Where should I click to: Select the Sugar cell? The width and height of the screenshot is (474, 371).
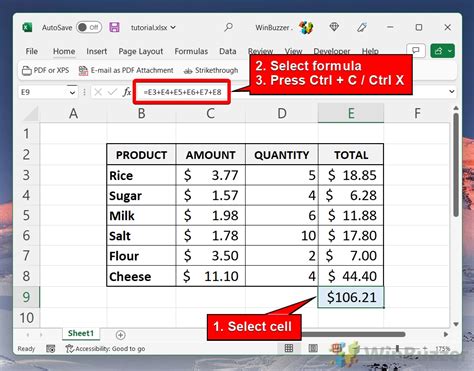click(x=141, y=195)
